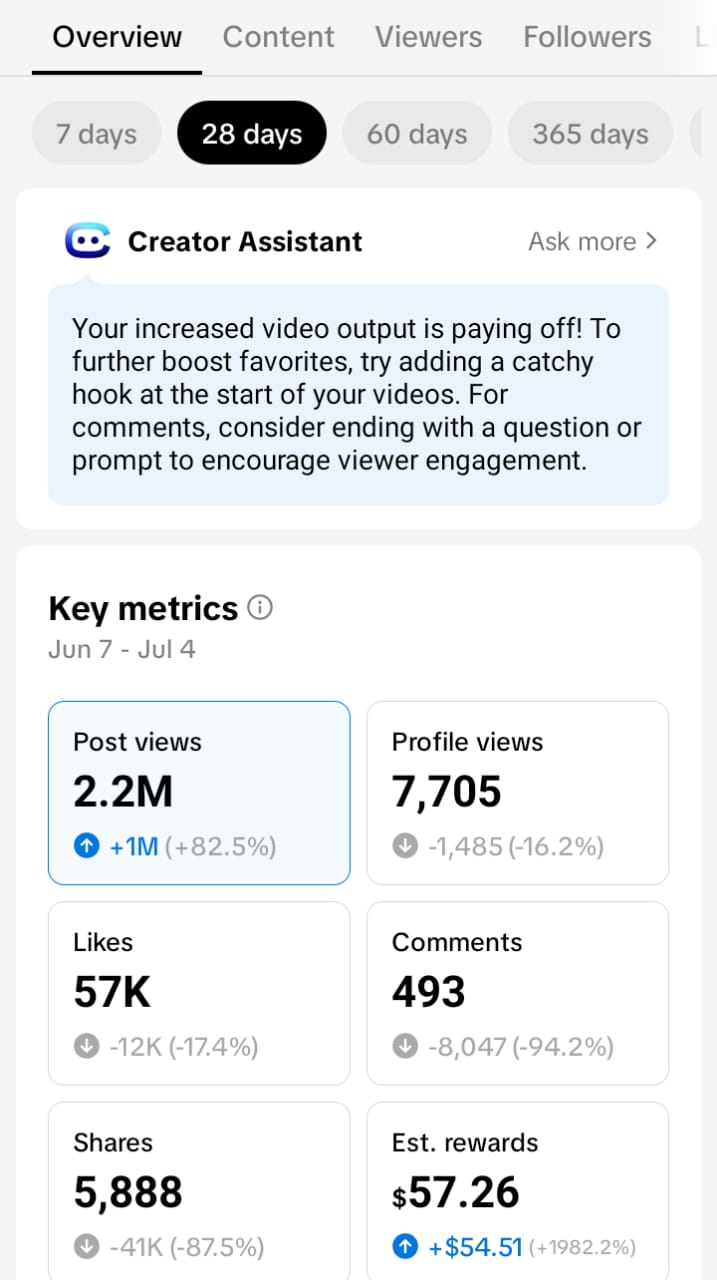Image resolution: width=717 pixels, height=1280 pixels.
Task: Open the Followers tab
Action: (587, 37)
